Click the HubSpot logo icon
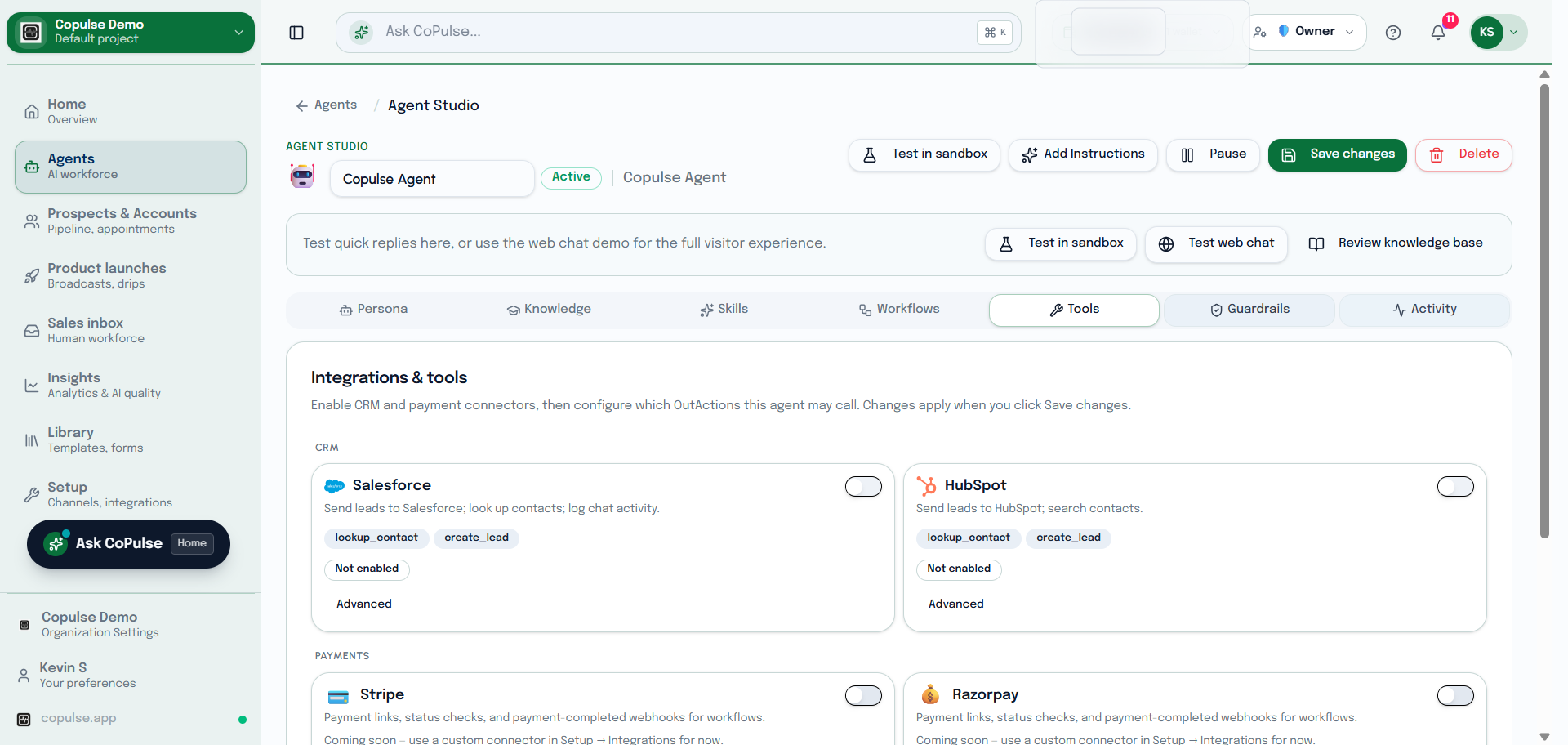 [926, 486]
